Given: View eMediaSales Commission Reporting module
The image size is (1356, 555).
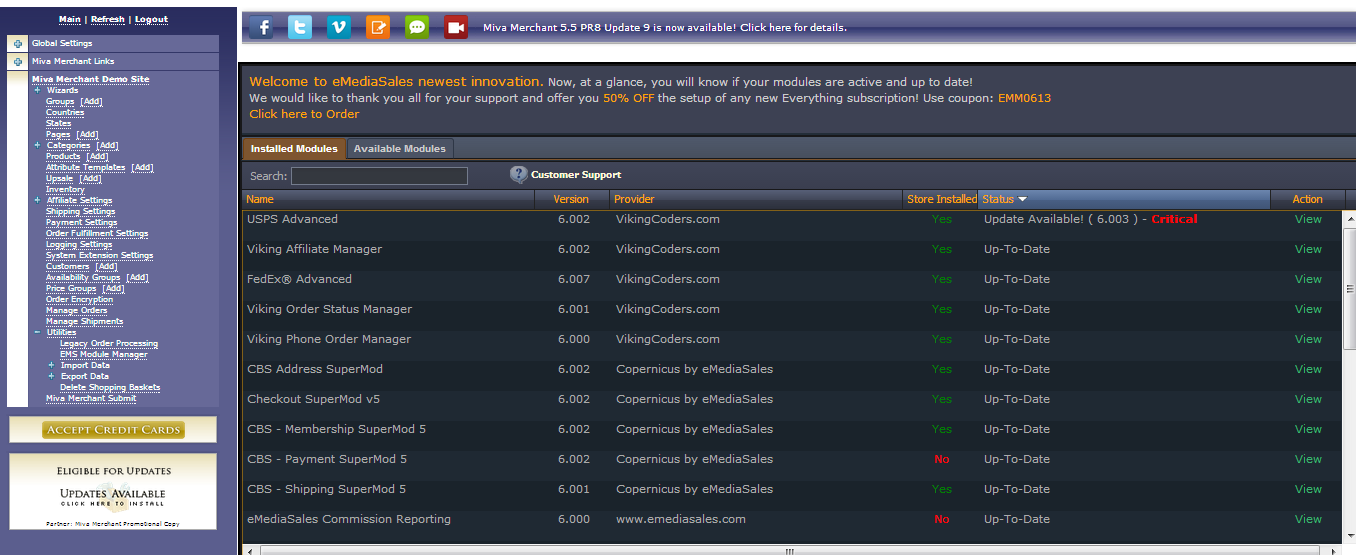Looking at the screenshot, I should 1308,519.
